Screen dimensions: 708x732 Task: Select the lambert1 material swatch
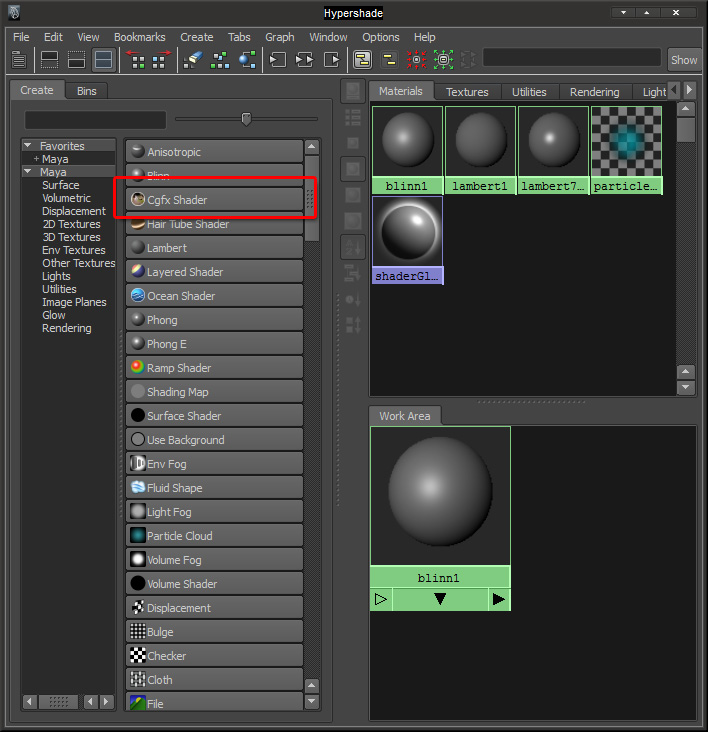click(x=480, y=150)
